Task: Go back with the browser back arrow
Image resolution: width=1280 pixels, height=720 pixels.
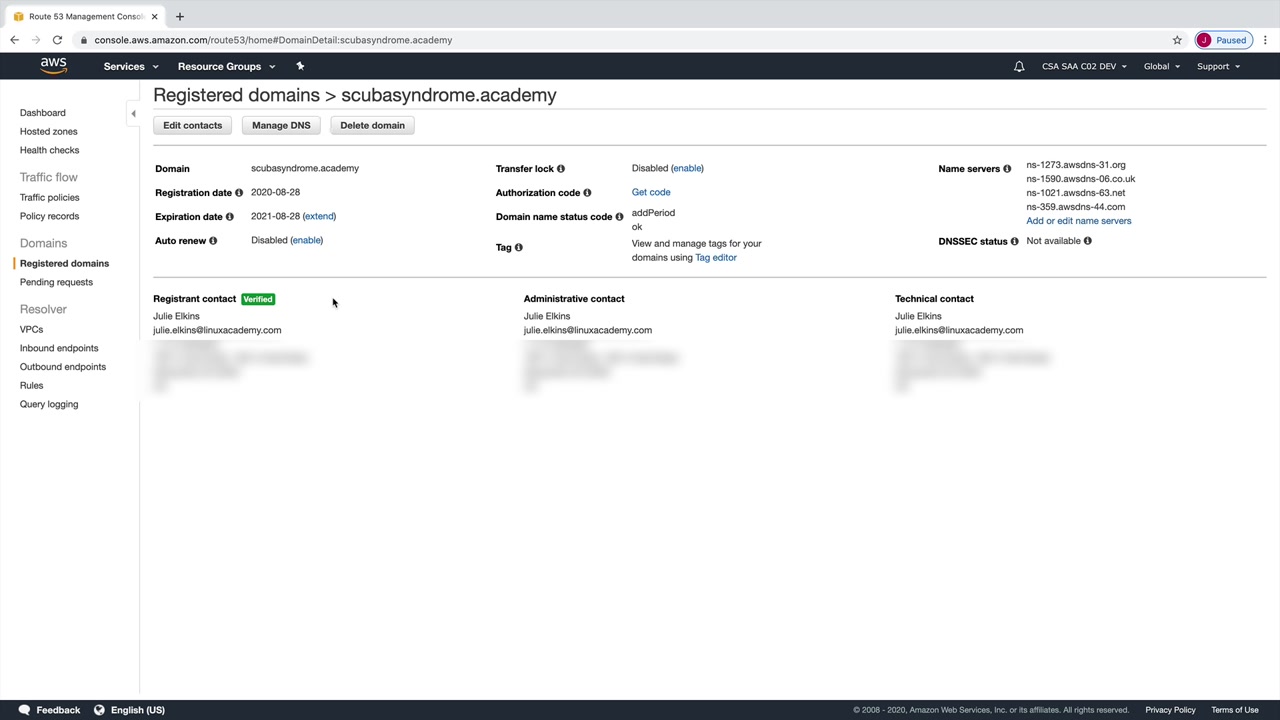Action: [x=14, y=40]
